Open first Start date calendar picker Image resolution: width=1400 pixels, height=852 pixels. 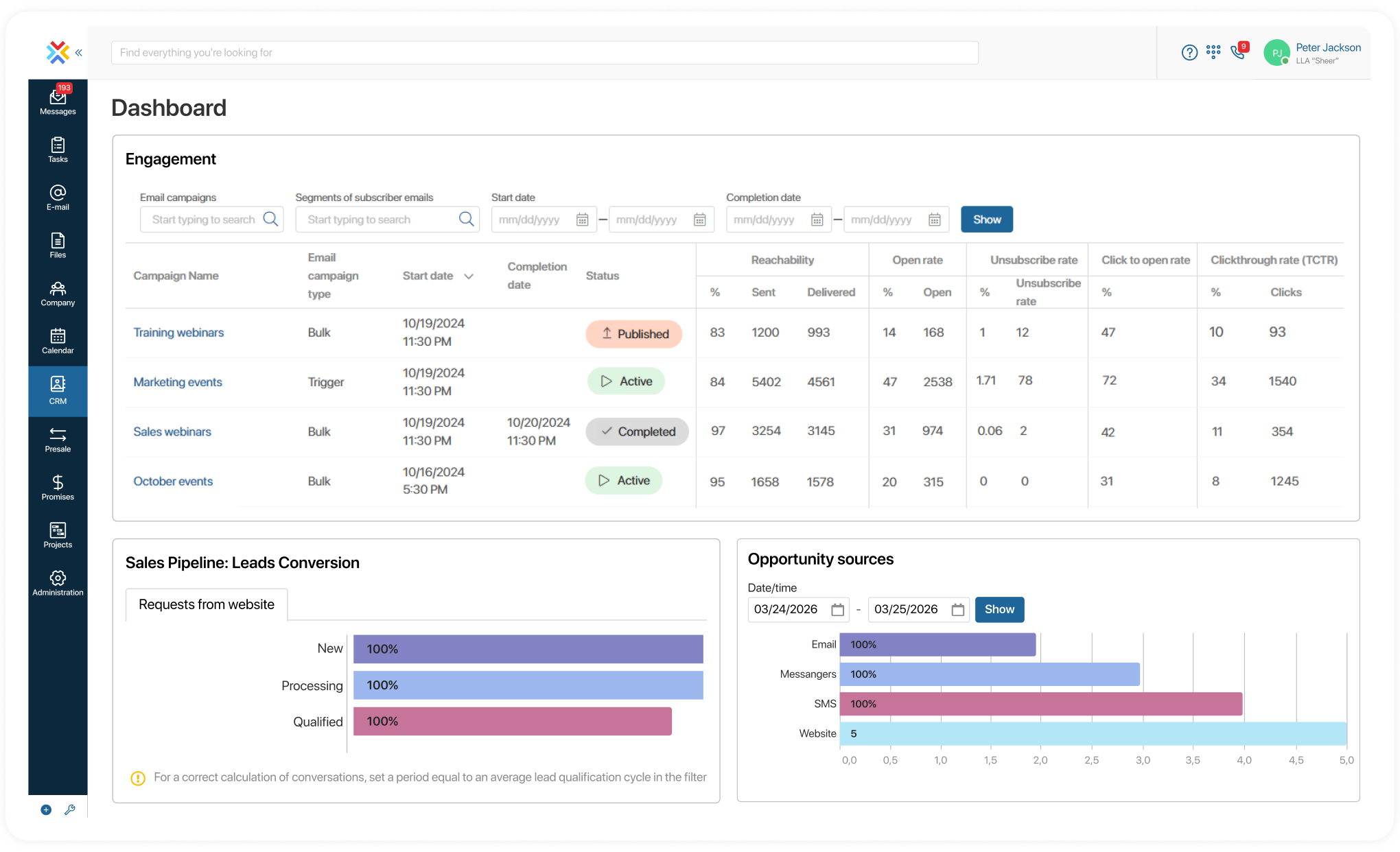click(x=582, y=220)
